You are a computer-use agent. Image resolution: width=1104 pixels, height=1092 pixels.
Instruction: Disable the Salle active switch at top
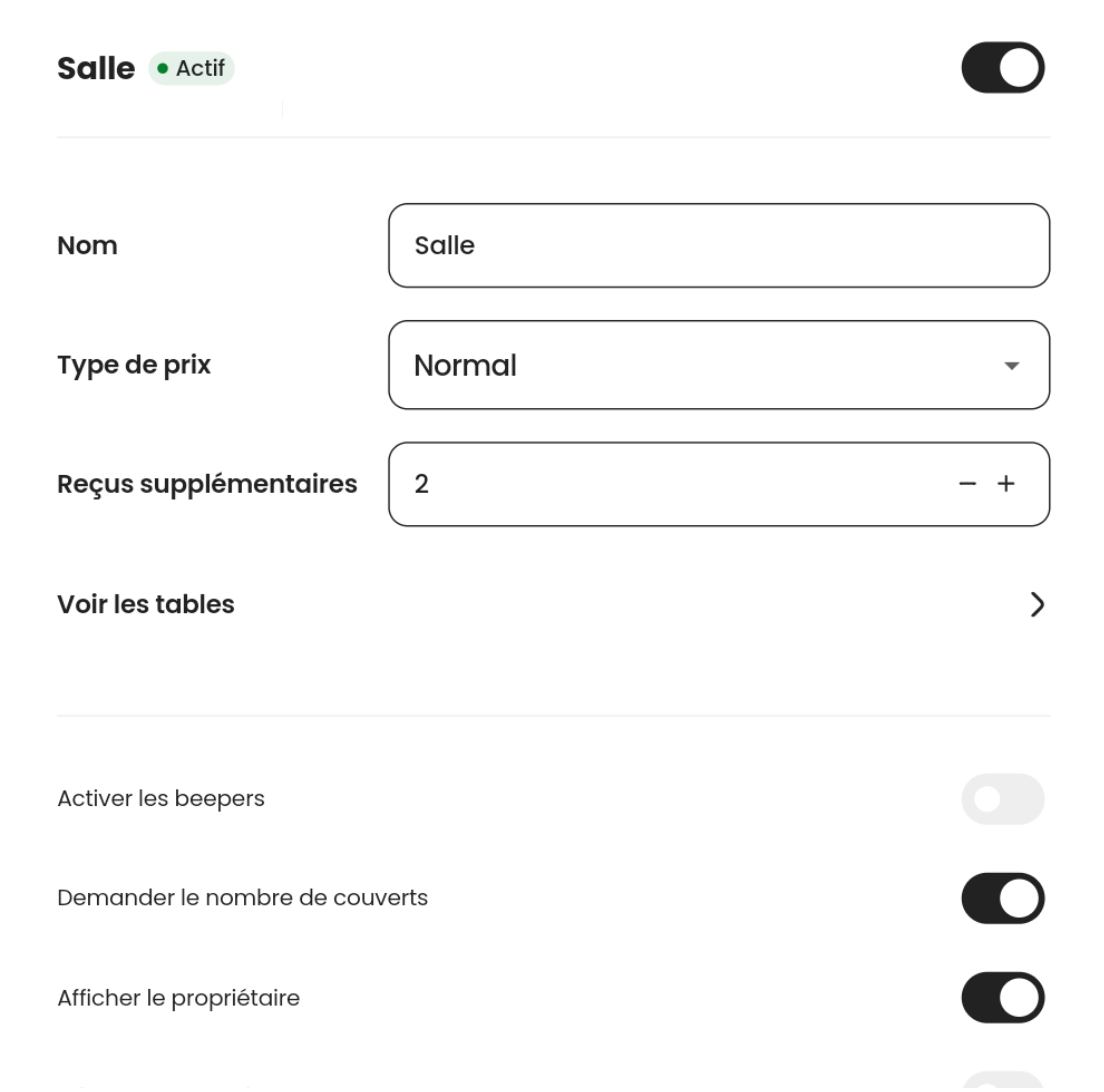[x=1002, y=68]
